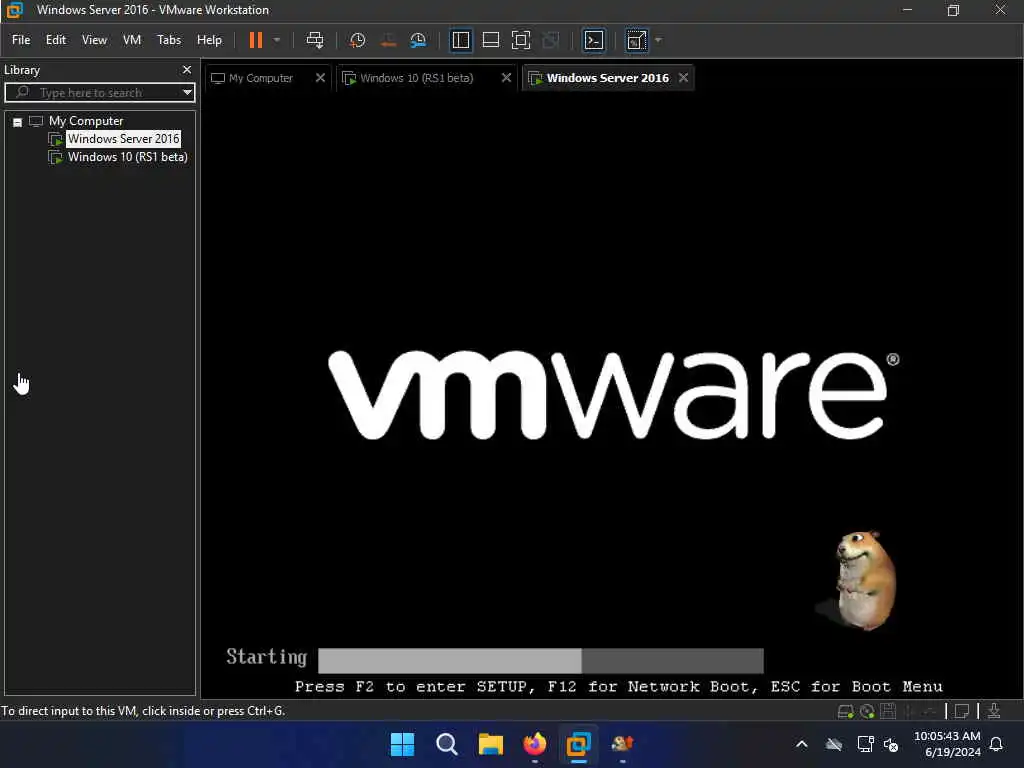This screenshot has width=1024, height=768.
Task: Click the floppy drive status bar icon
Action: [888, 711]
